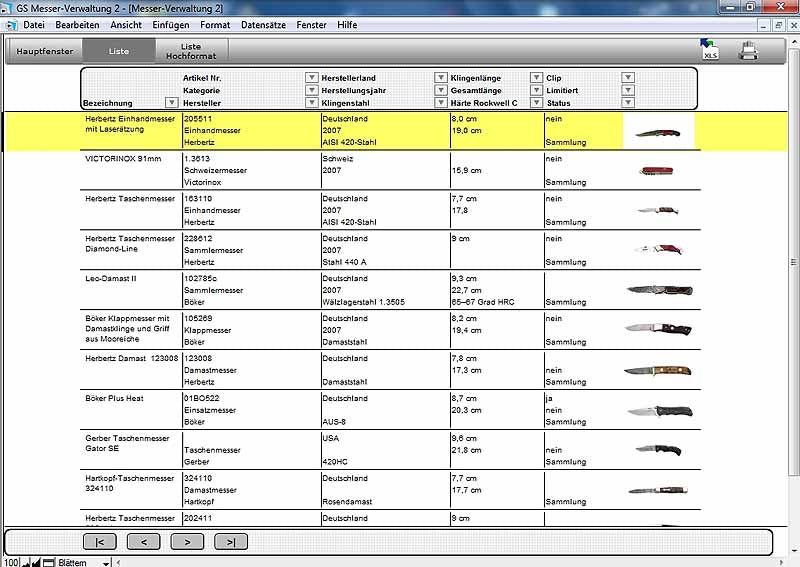This screenshot has width=800, height=567.
Task: Go to the previous record with < button
Action: click(144, 542)
